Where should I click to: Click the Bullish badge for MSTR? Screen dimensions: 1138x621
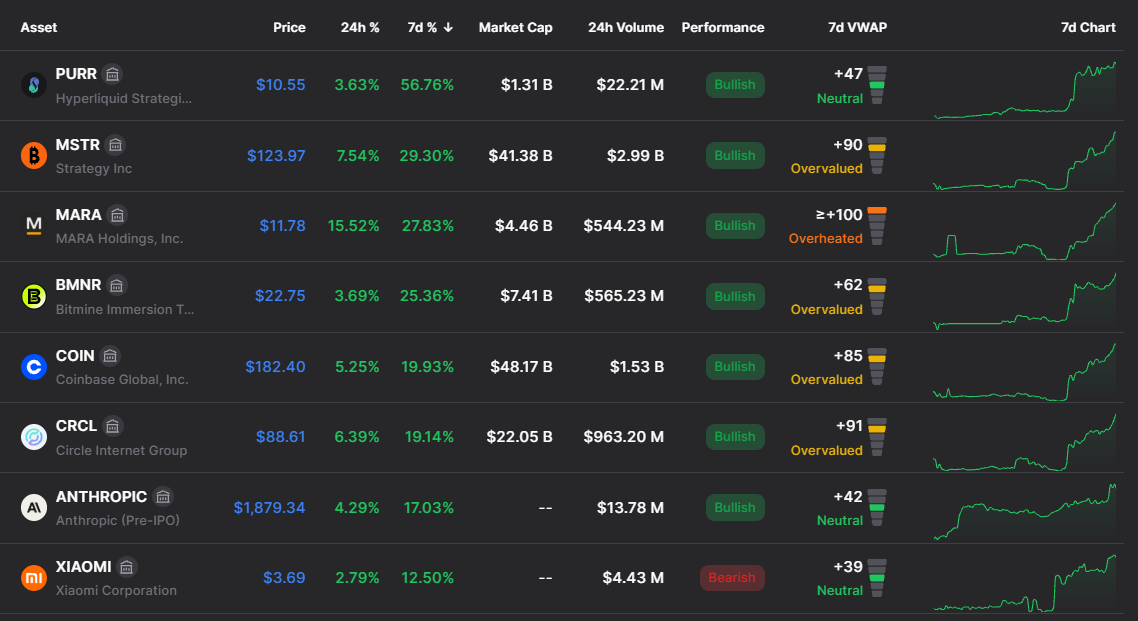pyautogui.click(x=734, y=156)
